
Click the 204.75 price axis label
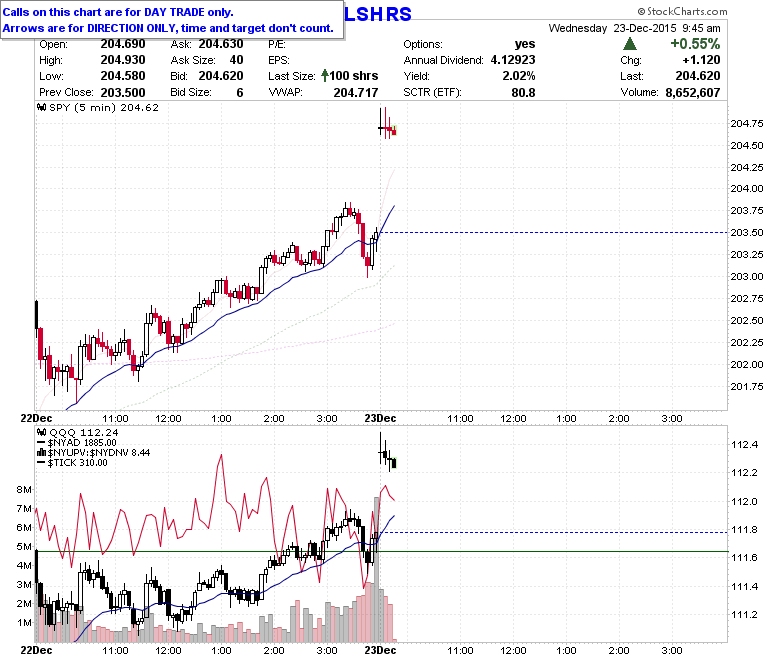pyautogui.click(x=747, y=123)
